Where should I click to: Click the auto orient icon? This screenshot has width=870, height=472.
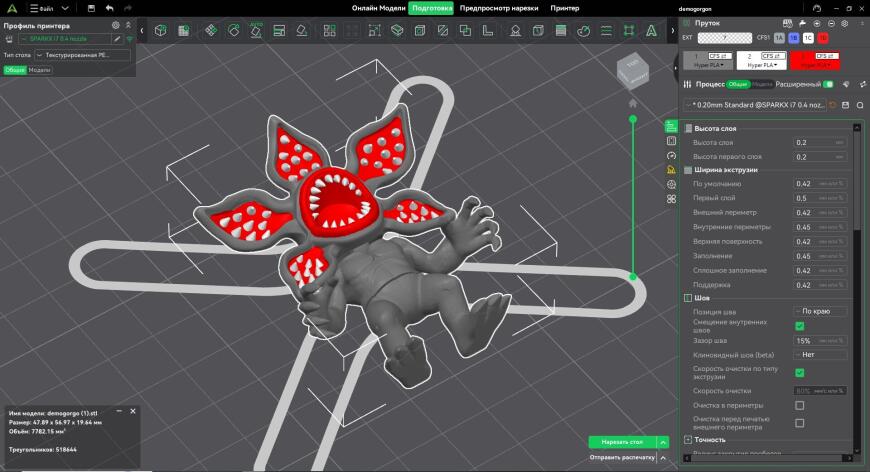tap(234, 31)
